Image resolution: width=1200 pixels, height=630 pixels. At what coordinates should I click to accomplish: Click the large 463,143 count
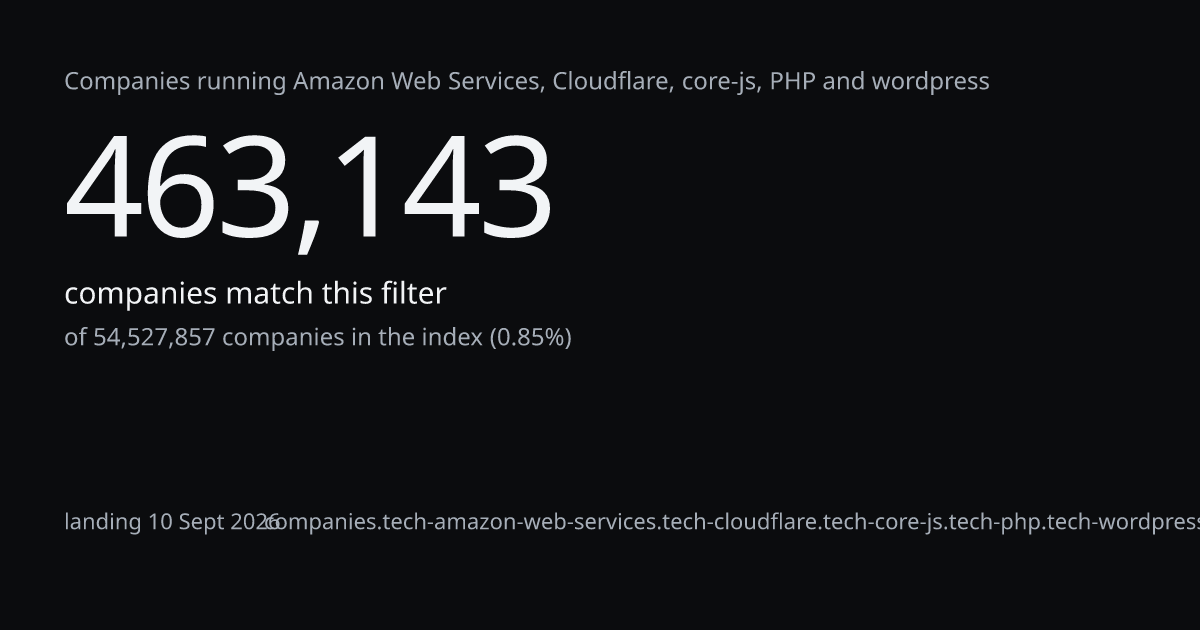[309, 189]
